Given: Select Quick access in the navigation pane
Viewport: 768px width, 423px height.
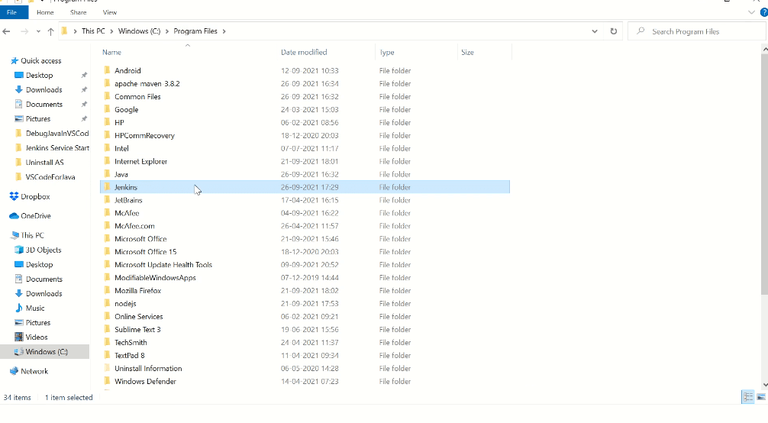Looking at the screenshot, I should (41, 61).
